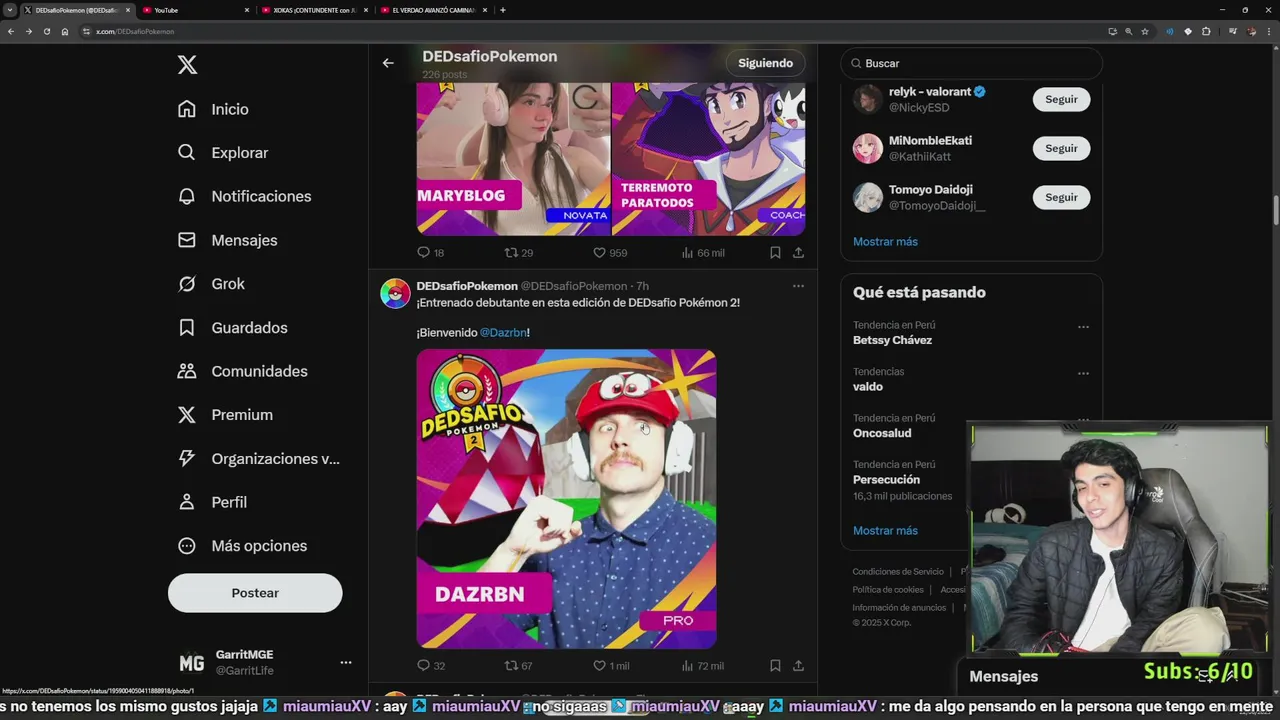Repost icon on post with 67 reposts
Screen dimensions: 1280x720
[510, 665]
